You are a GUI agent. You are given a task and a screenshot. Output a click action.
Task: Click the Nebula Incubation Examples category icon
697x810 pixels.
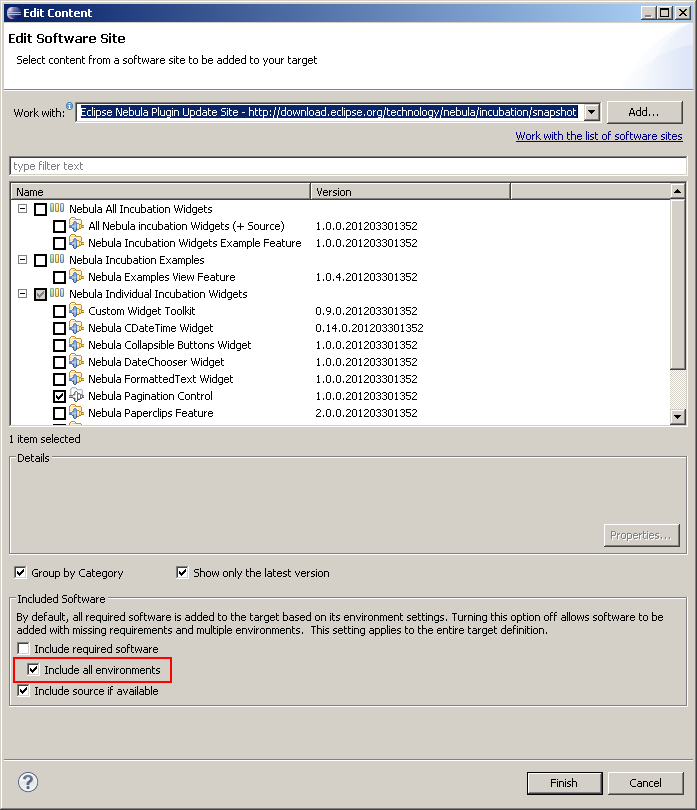pos(57,259)
